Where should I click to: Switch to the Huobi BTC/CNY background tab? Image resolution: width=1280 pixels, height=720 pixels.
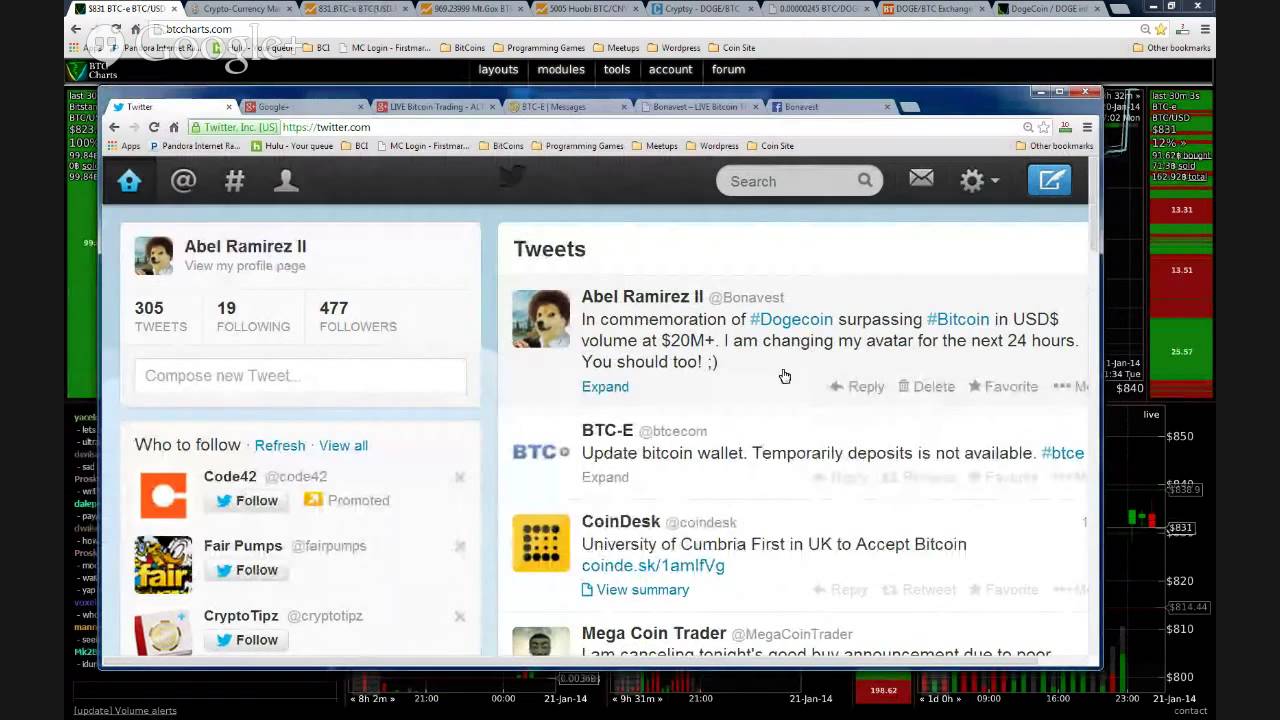coord(588,9)
